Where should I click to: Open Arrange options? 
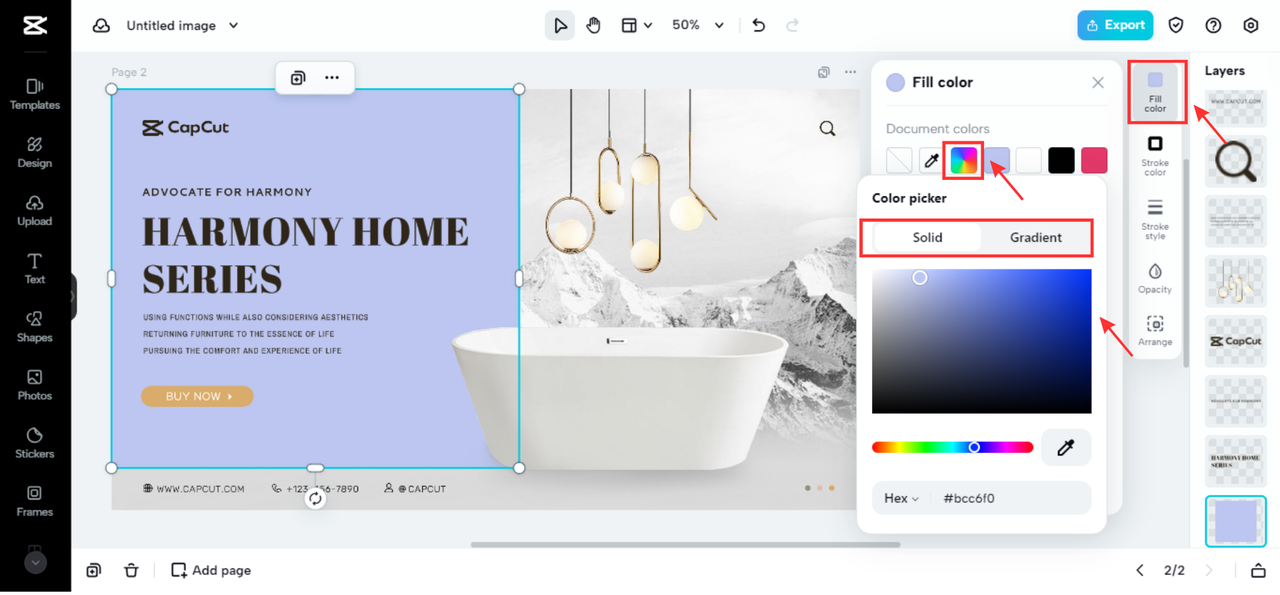pyautogui.click(x=1155, y=331)
